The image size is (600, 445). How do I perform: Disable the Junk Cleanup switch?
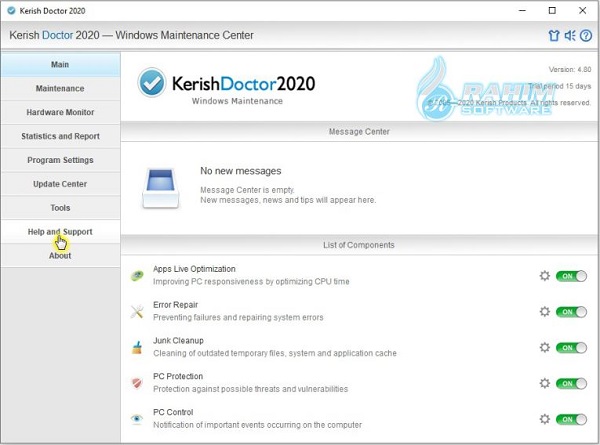click(571, 347)
